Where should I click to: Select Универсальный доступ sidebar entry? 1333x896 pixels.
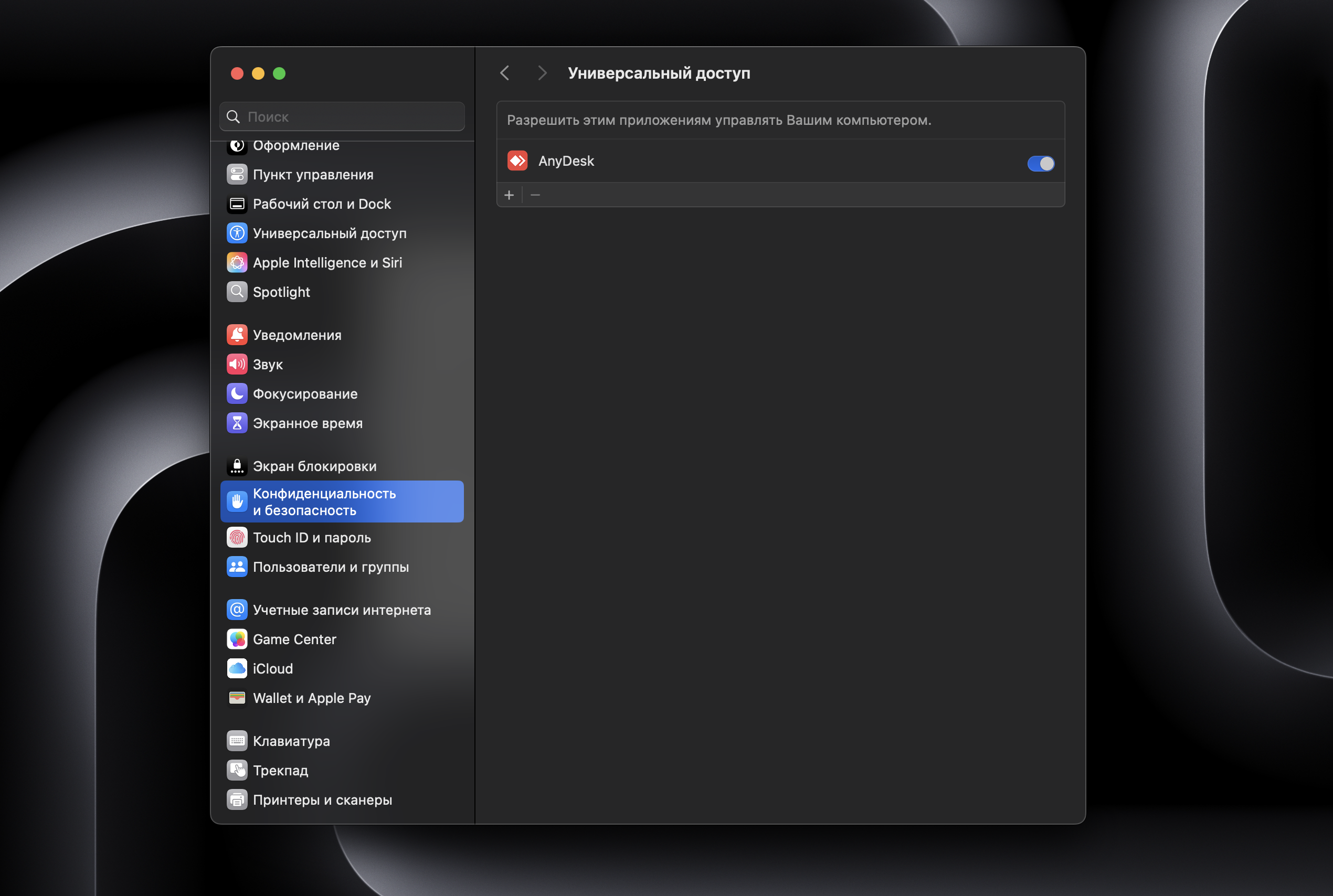pyautogui.click(x=342, y=233)
